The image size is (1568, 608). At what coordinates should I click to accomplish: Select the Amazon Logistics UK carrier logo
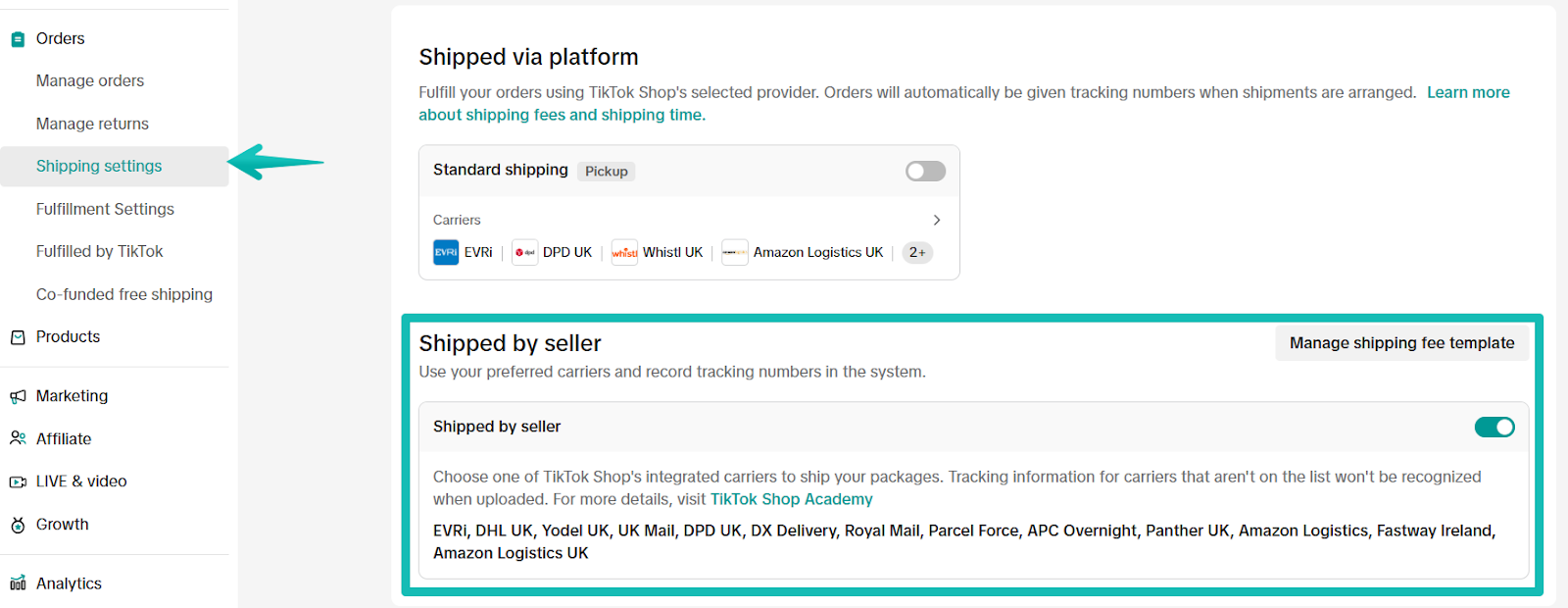tap(734, 252)
